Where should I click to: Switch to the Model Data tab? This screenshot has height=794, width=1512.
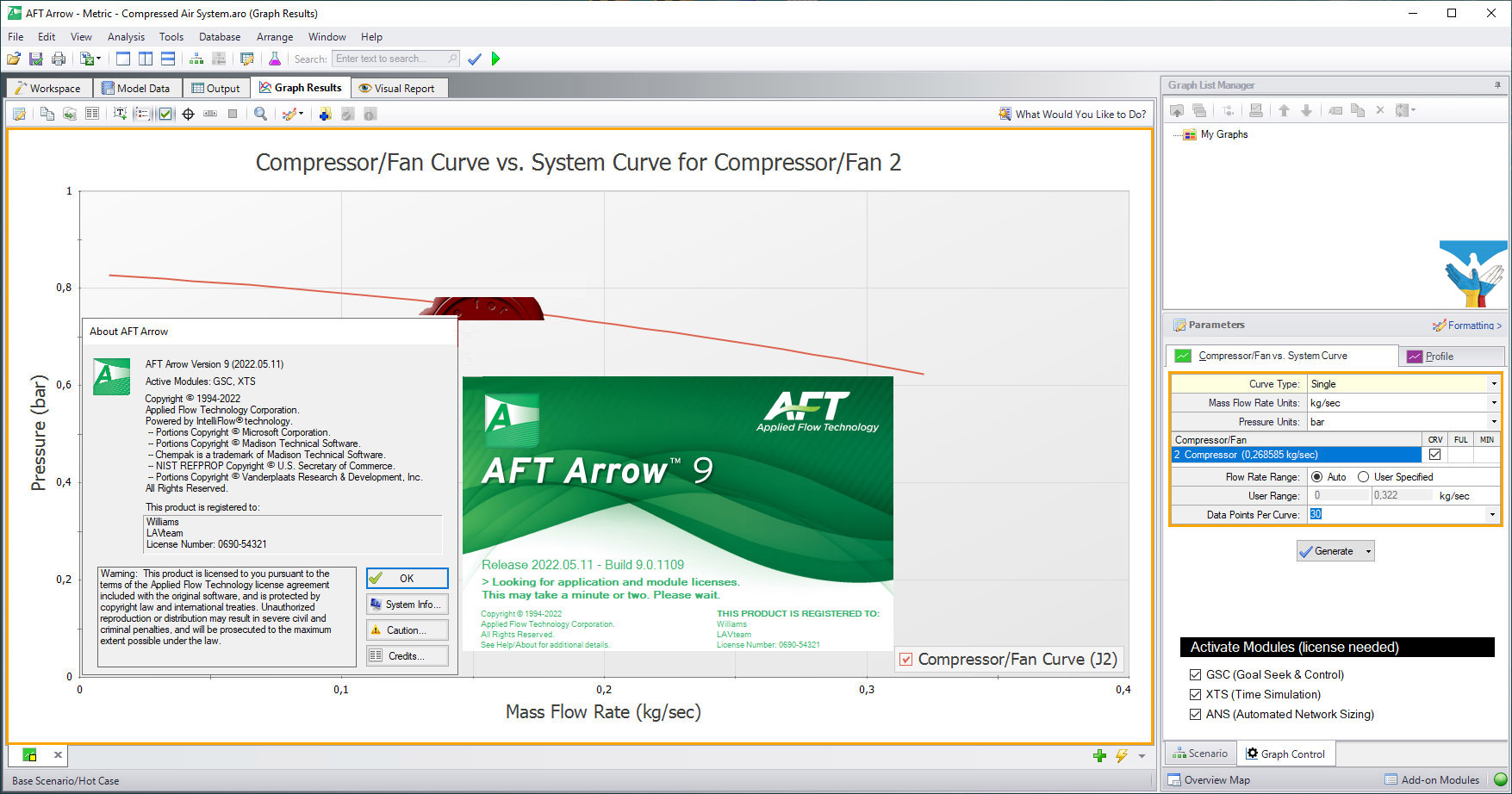(x=136, y=88)
